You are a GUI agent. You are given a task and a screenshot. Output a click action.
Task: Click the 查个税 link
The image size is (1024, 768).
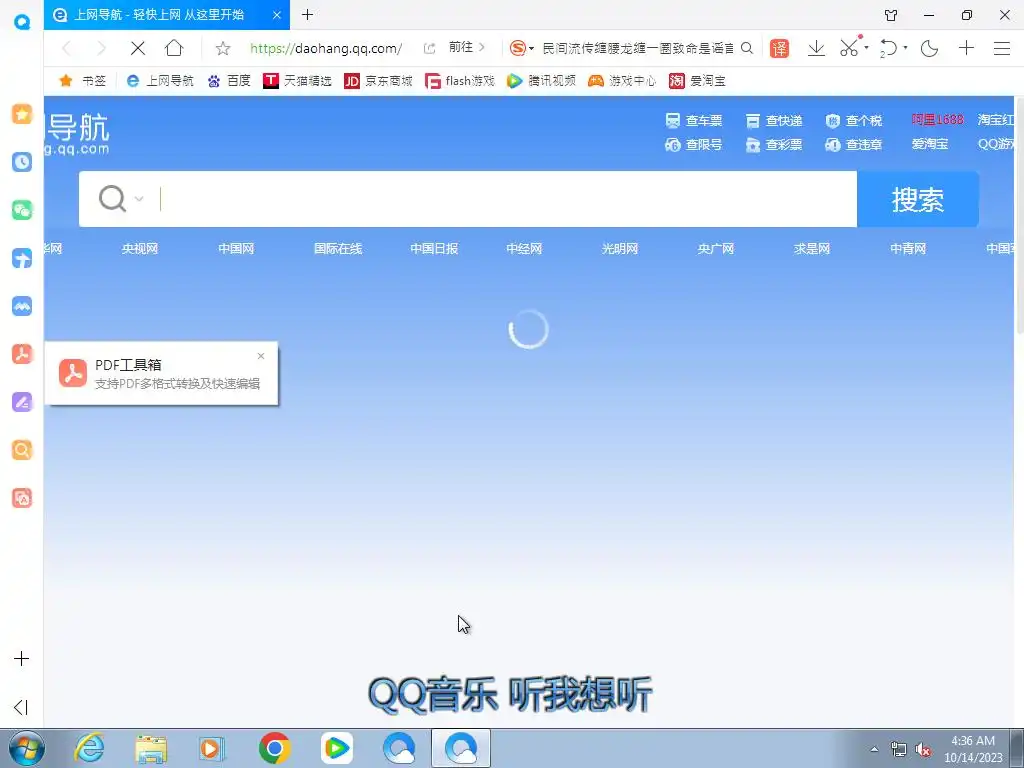click(x=854, y=121)
